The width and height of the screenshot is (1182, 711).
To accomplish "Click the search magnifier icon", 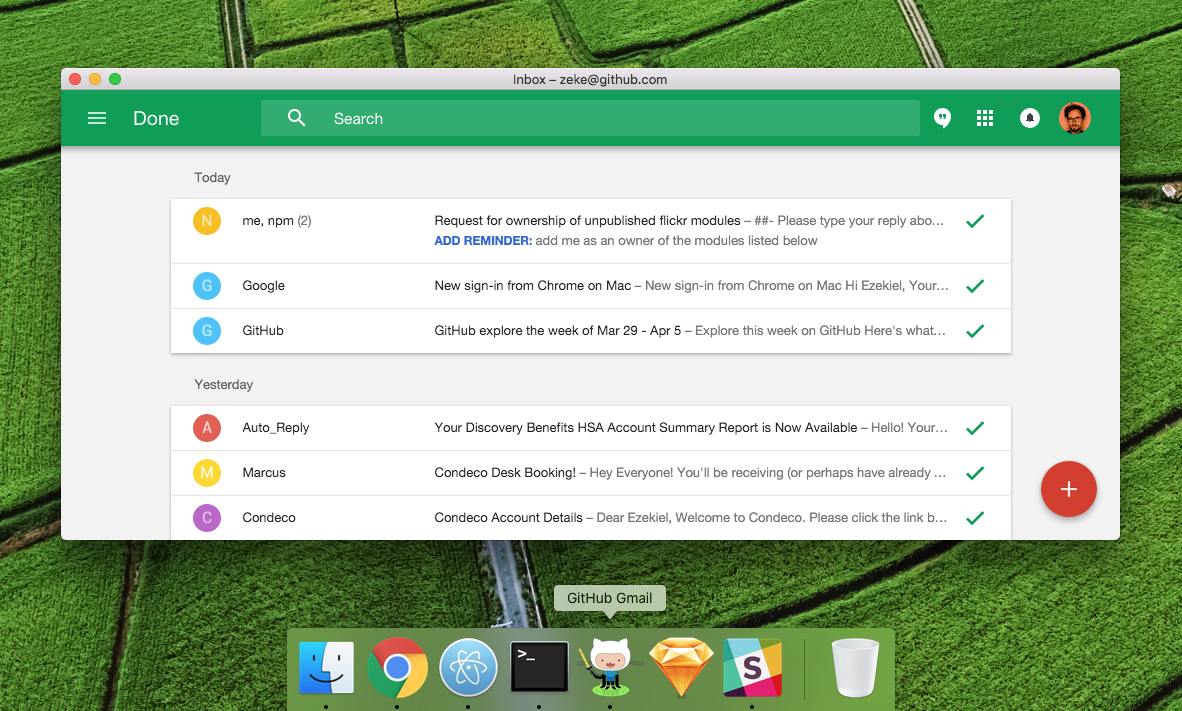I will pyautogui.click(x=296, y=118).
